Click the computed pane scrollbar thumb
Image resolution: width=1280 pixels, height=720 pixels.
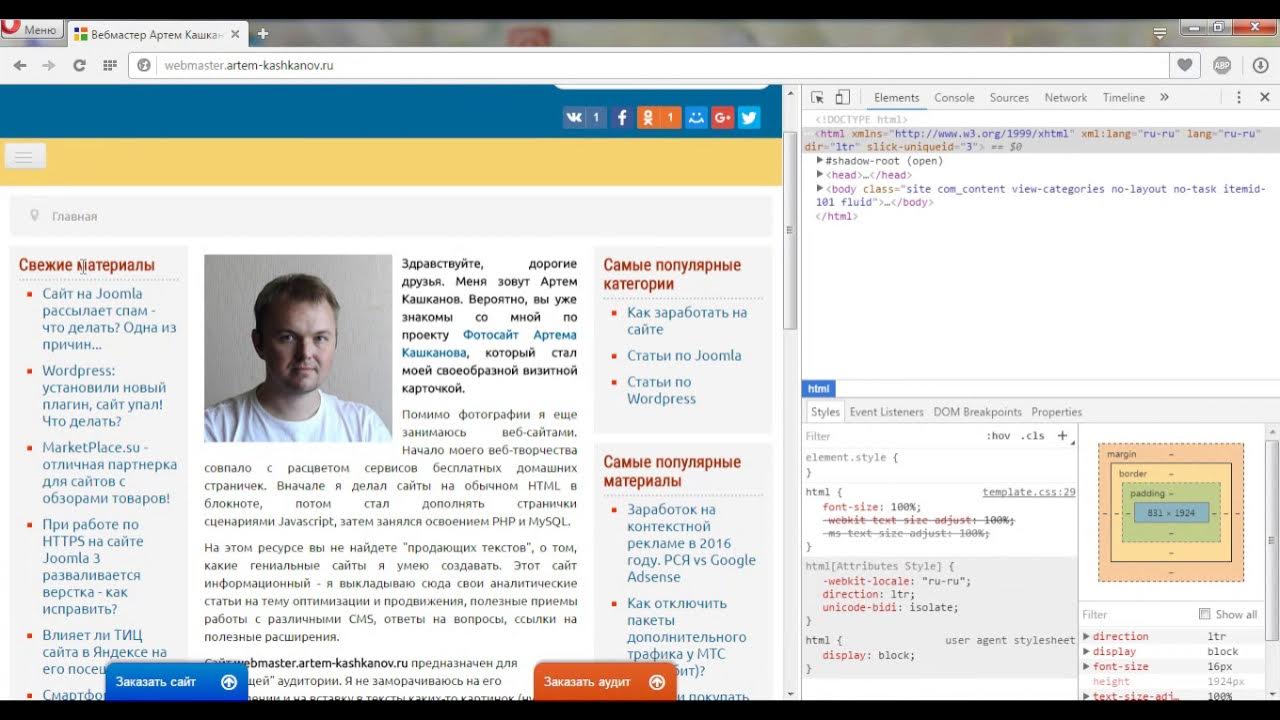1273,540
